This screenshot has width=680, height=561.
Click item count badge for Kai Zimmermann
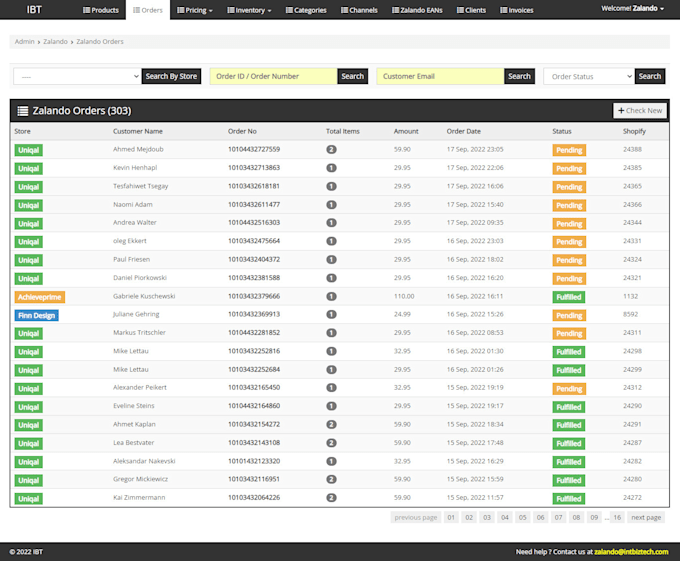tap(331, 498)
